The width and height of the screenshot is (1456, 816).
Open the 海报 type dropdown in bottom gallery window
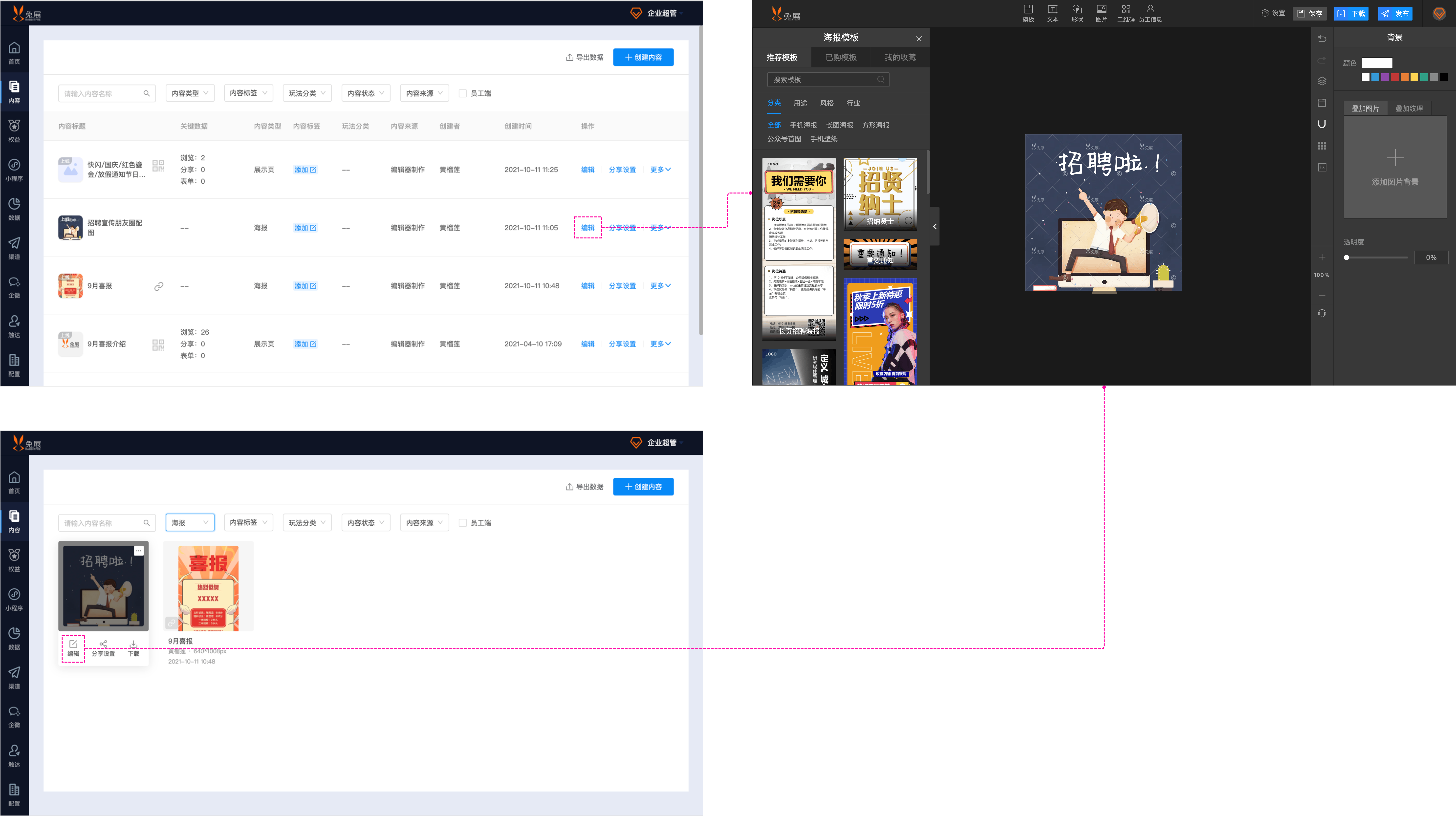190,523
